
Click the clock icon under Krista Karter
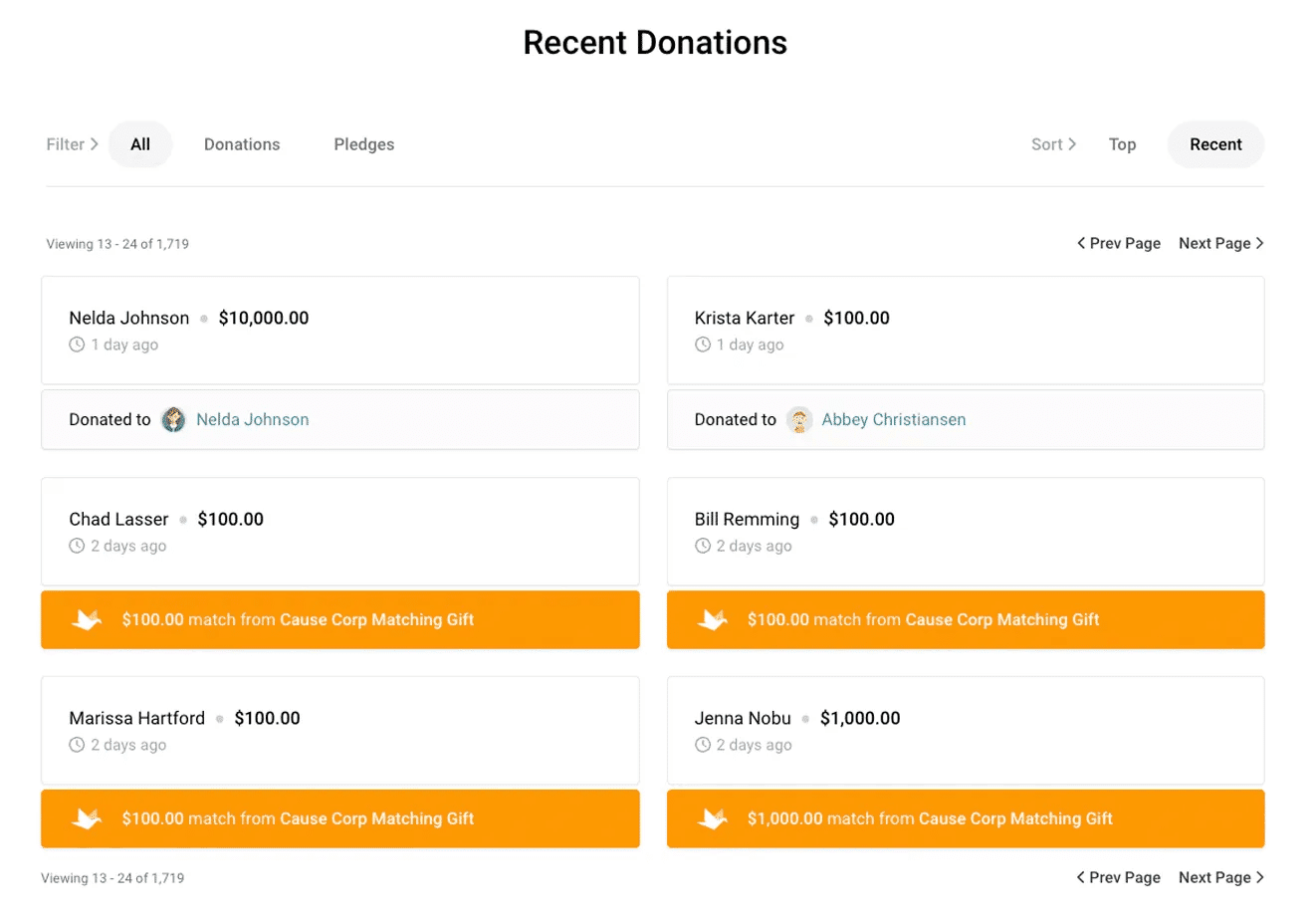pos(701,344)
